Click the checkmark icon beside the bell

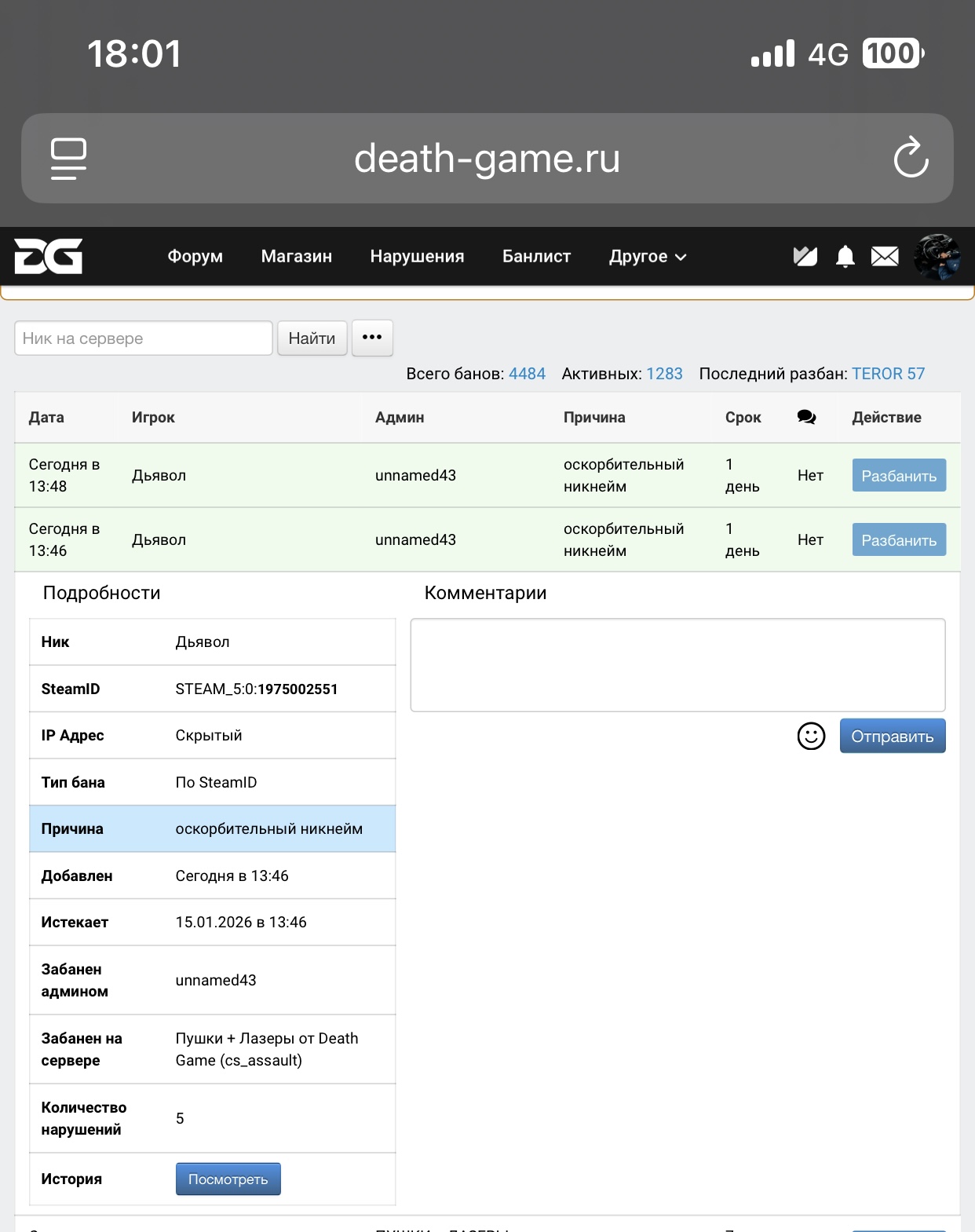tap(805, 257)
